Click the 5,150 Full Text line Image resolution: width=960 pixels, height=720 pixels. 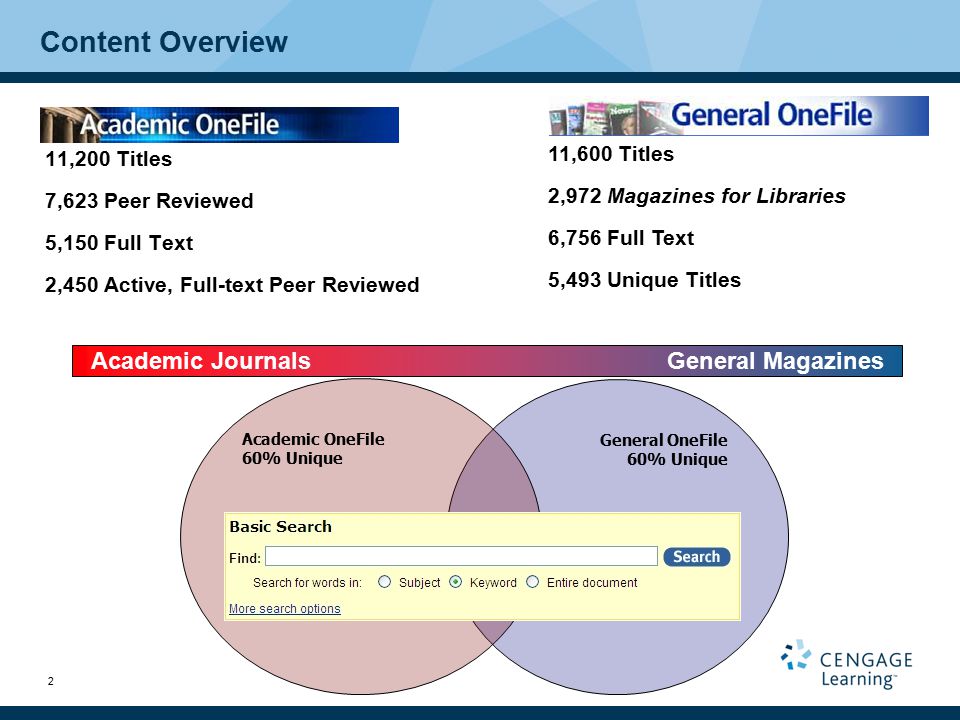pyautogui.click(x=119, y=243)
